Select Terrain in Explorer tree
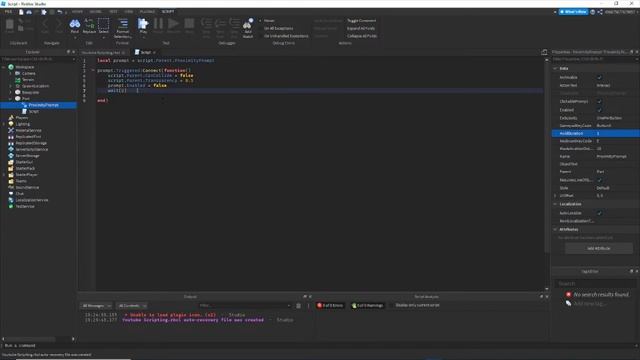 click(x=28, y=80)
